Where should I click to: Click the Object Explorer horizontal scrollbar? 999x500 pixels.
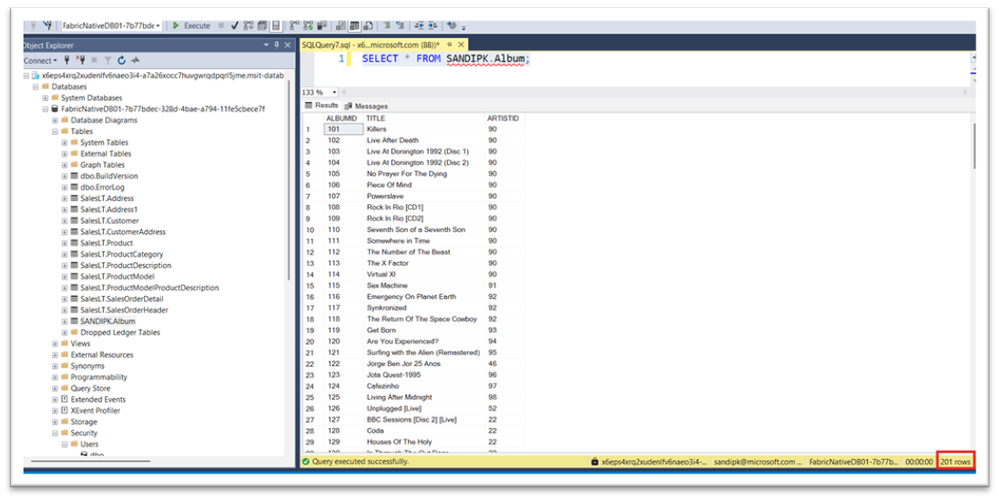click(x=90, y=461)
